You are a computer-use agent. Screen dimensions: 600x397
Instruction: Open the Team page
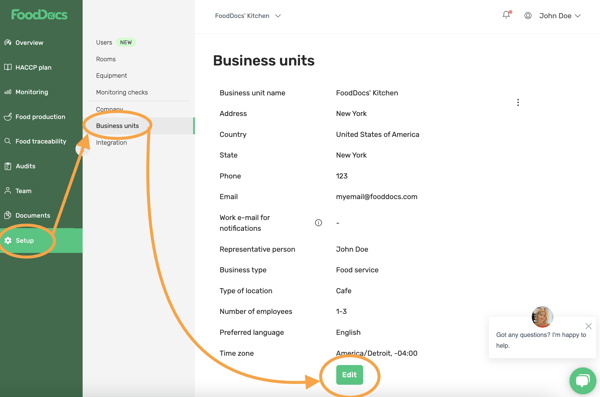(x=23, y=191)
